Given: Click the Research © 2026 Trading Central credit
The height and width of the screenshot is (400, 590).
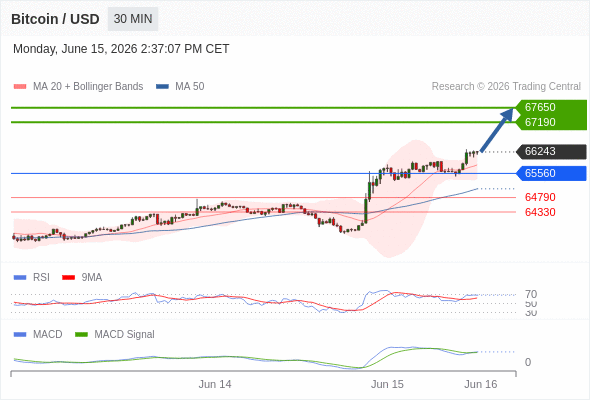Looking at the screenshot, I should click(506, 87).
